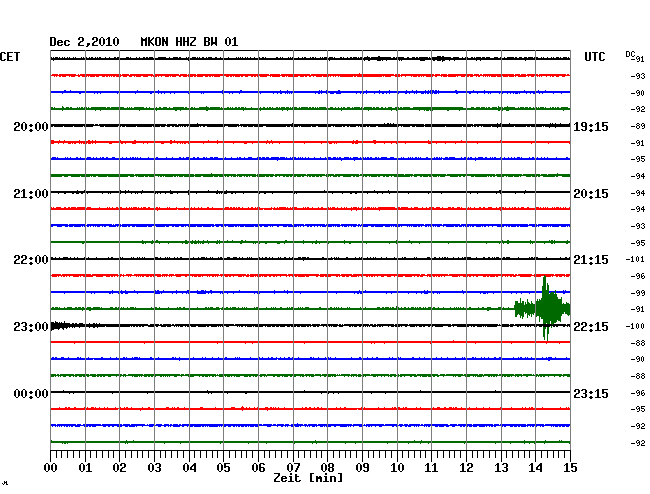650x494 pixels.
Task: Click minute tick label 00
Action: 51,468
